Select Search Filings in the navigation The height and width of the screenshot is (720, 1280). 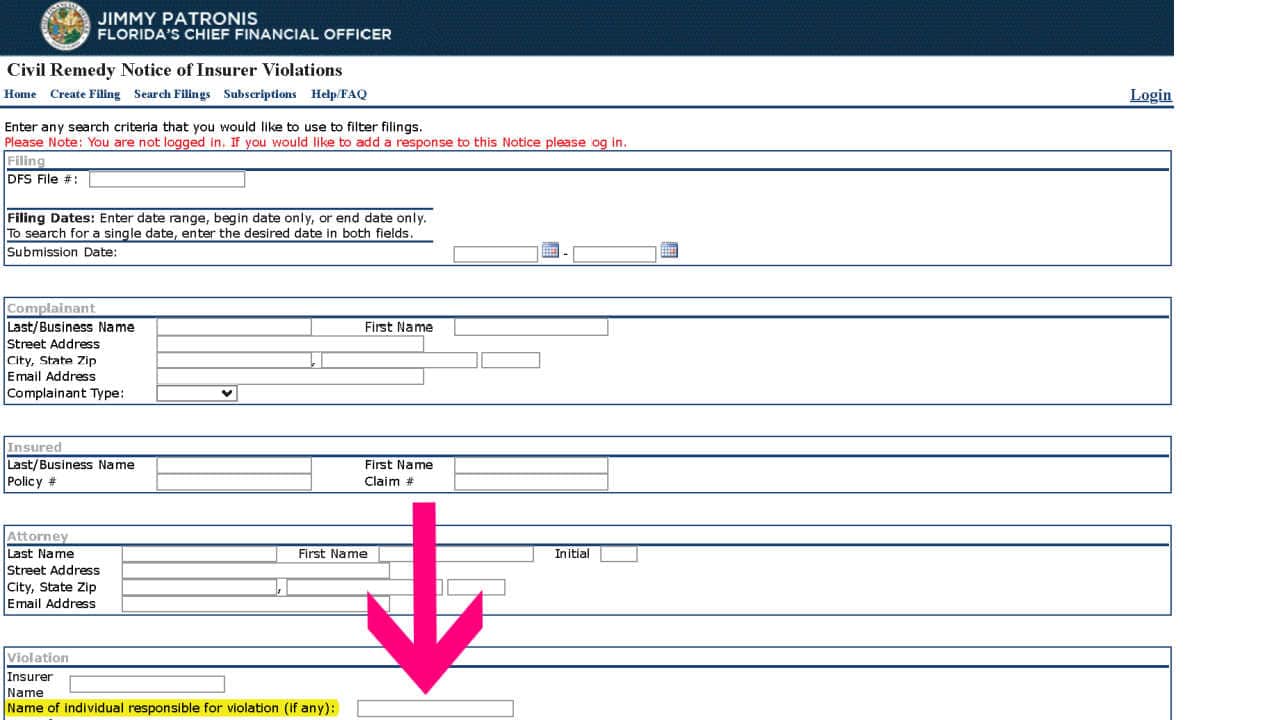point(172,94)
